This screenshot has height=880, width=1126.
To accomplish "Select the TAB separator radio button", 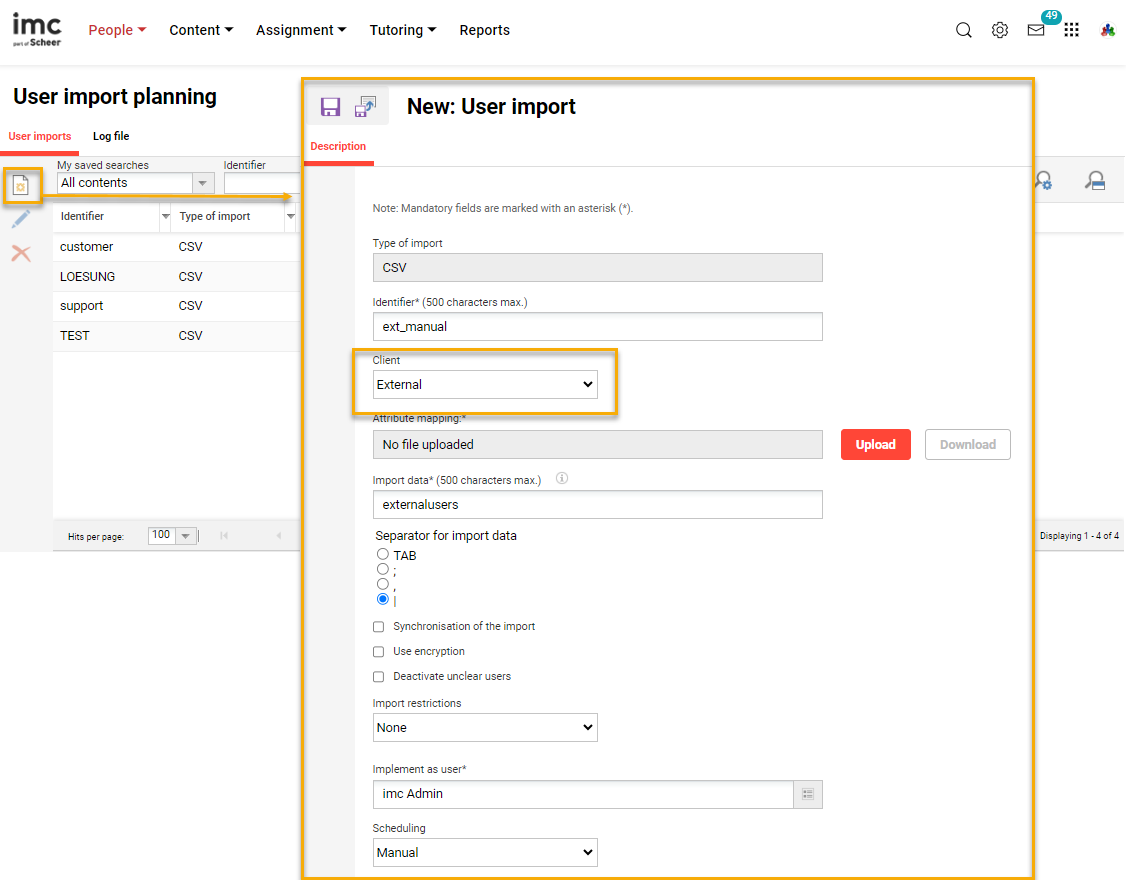I will click(x=382, y=555).
